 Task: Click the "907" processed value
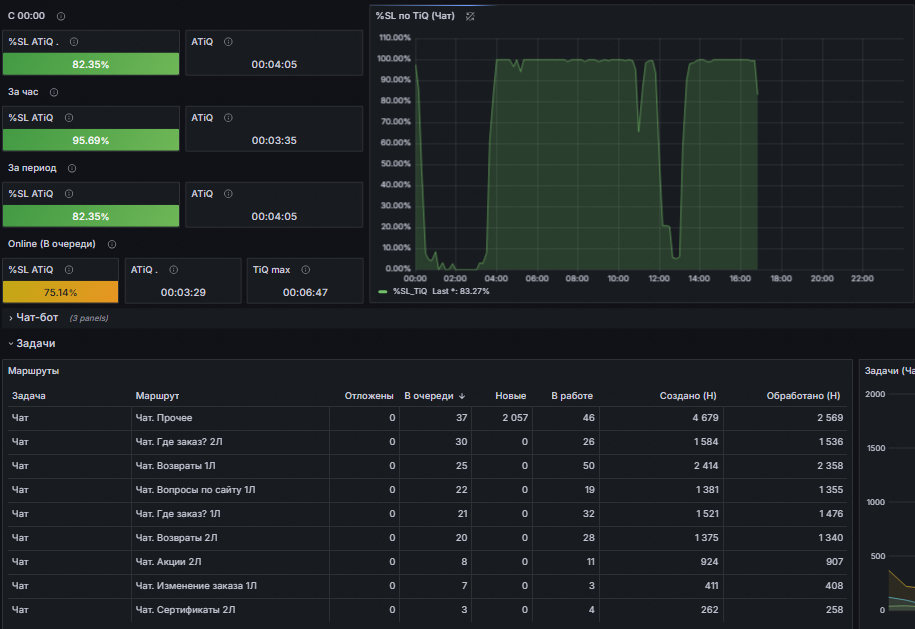click(834, 561)
